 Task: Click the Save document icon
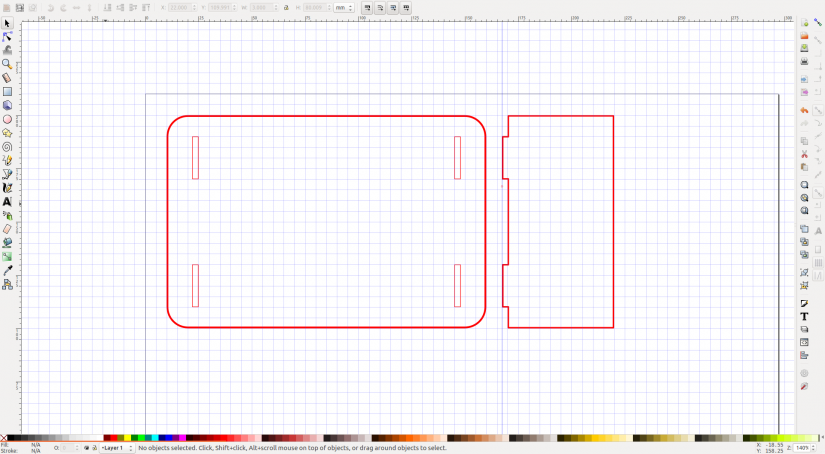click(x=804, y=48)
